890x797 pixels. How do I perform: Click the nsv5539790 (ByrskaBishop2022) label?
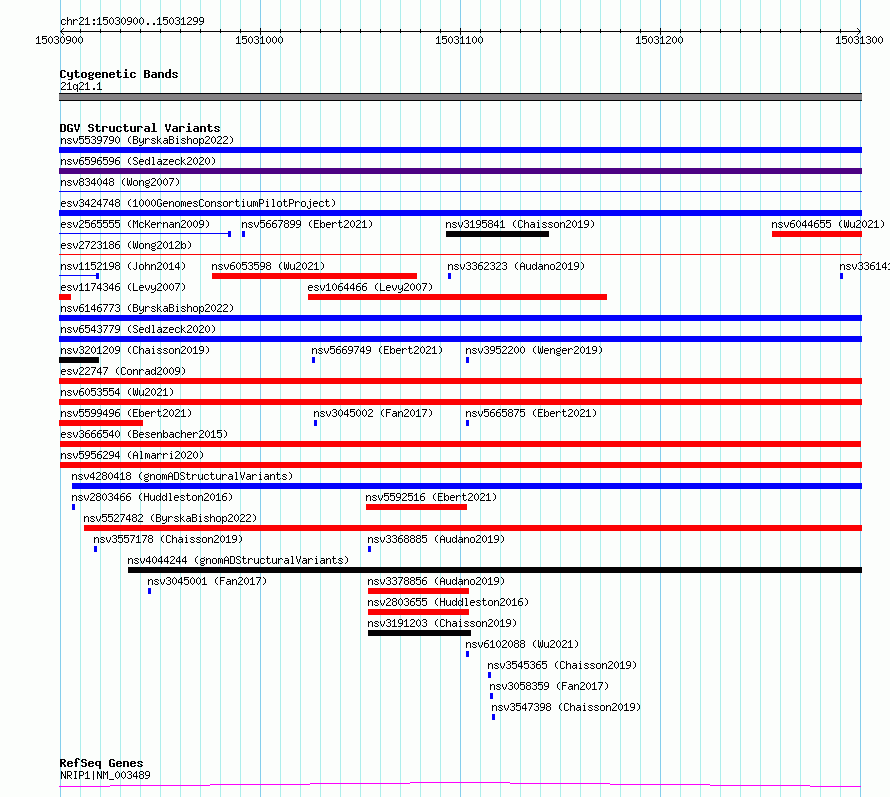coord(147,140)
